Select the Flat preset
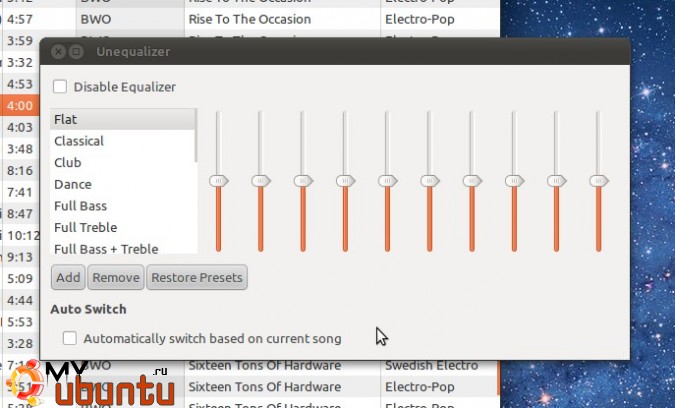675x408 pixels. point(120,120)
